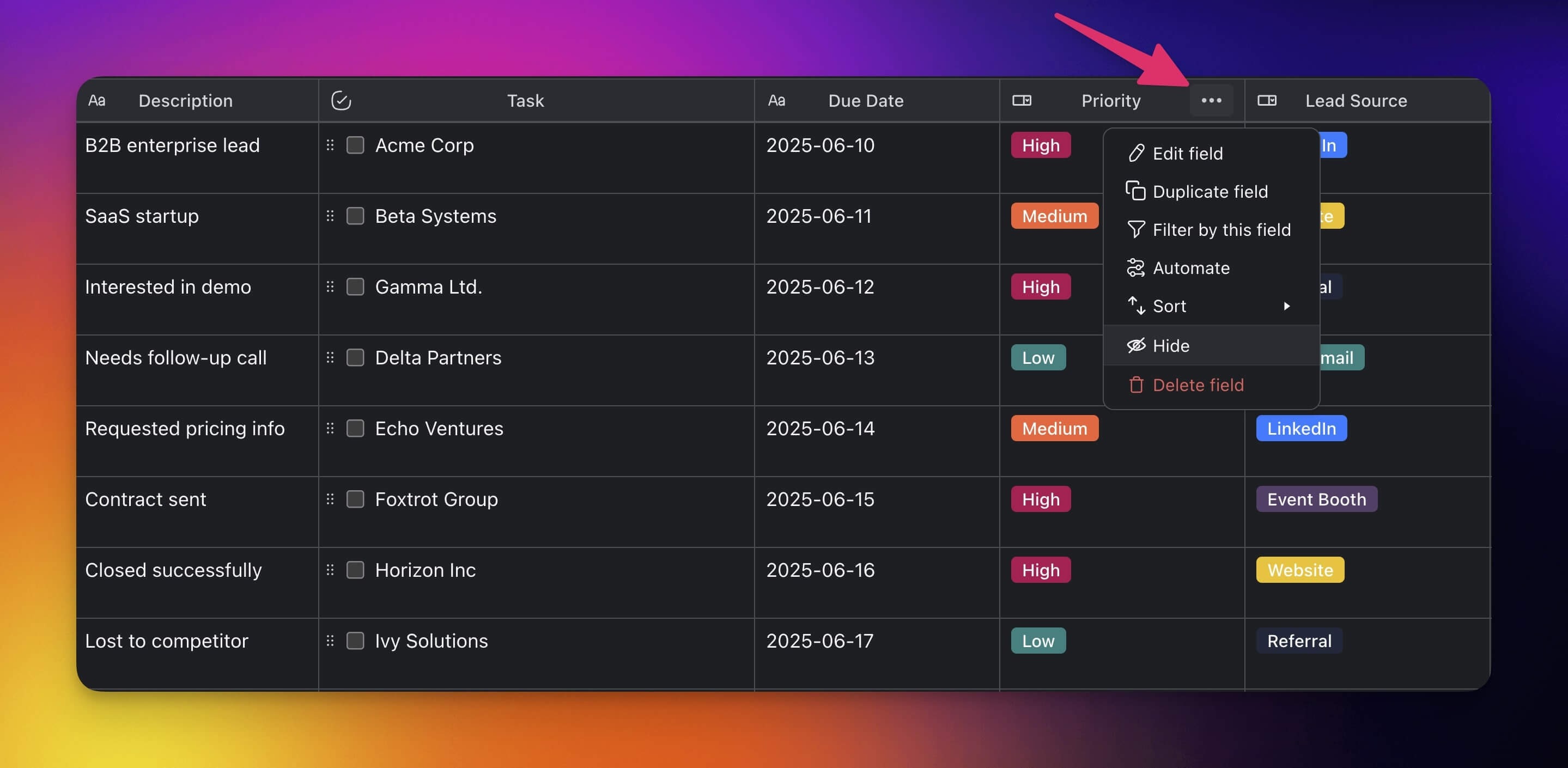
Task: Click the pencil icon beside Edit field
Action: pyautogui.click(x=1136, y=154)
